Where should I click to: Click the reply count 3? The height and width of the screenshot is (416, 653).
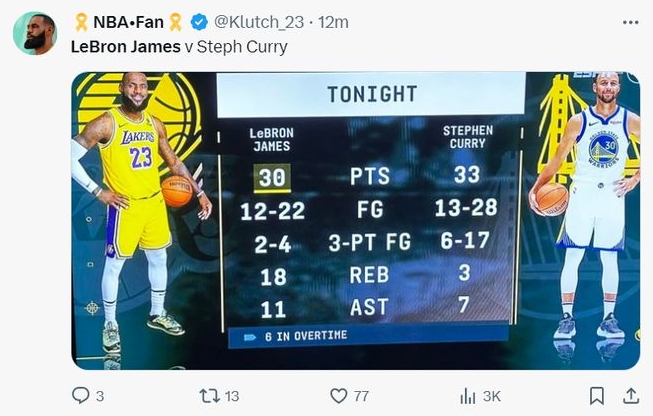pos(100,396)
